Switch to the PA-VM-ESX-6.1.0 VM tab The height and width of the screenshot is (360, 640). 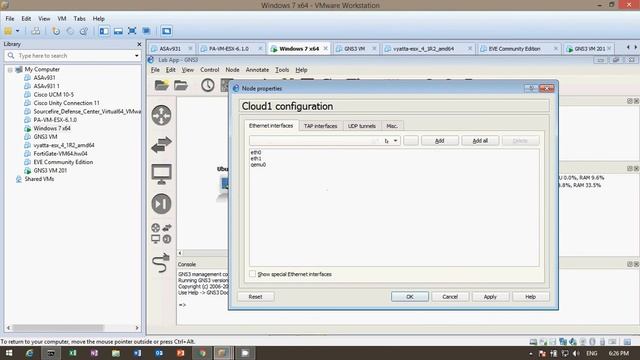pos(229,49)
